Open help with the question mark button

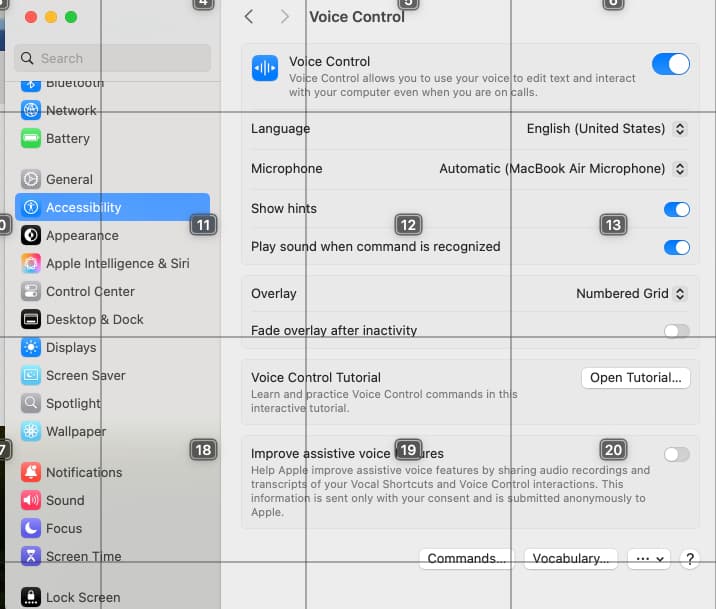click(x=690, y=559)
